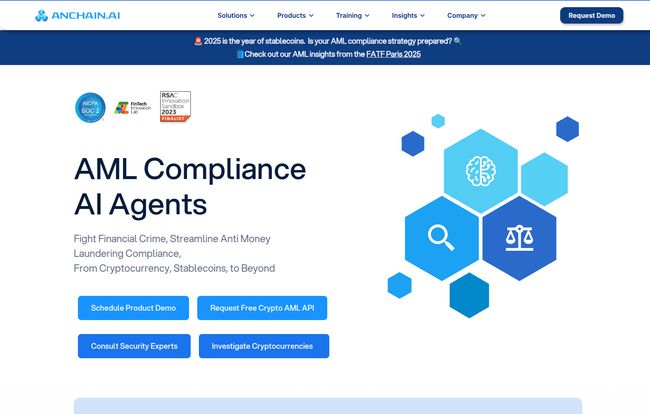Screen dimensions: 650x414
Task: Click the siren emoji in the banner
Action: 198,41
